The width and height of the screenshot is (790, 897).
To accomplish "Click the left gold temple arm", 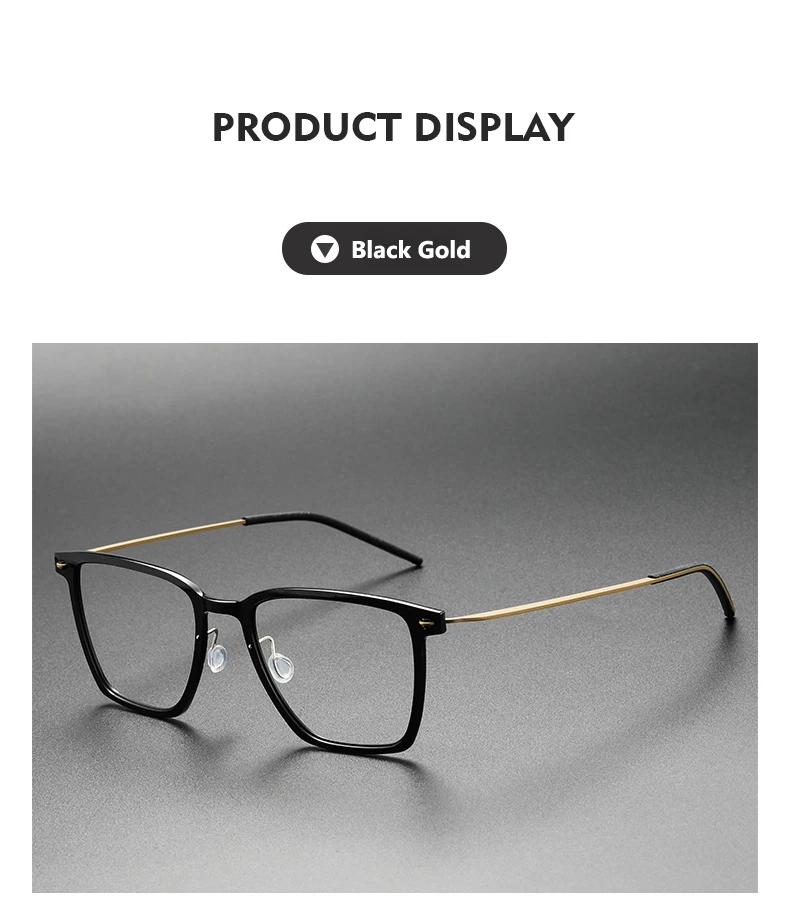I will pos(166,535).
